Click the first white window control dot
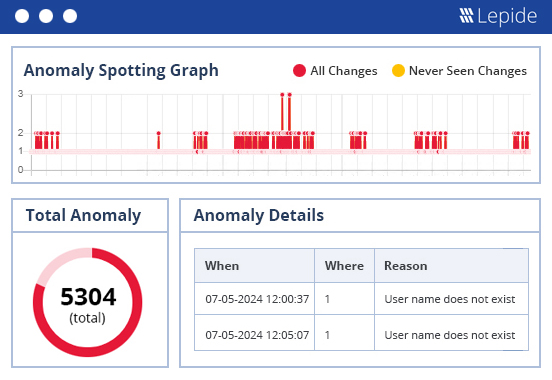The width and height of the screenshot is (552, 380). (22, 16)
